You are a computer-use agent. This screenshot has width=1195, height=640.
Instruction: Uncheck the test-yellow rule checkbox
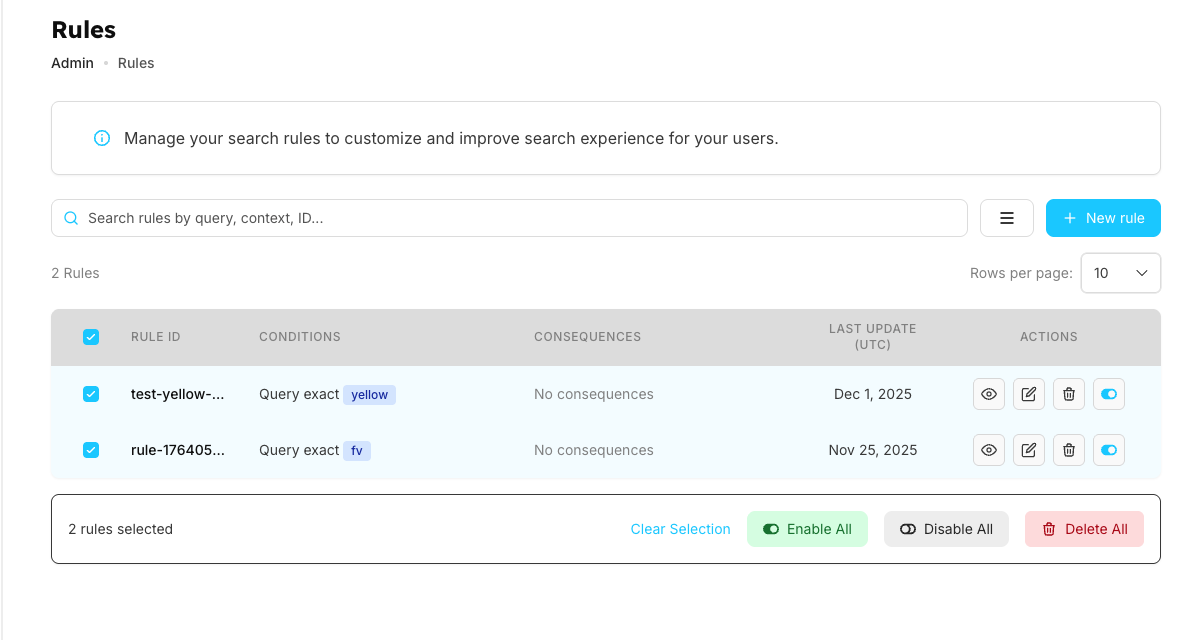tap(91, 394)
